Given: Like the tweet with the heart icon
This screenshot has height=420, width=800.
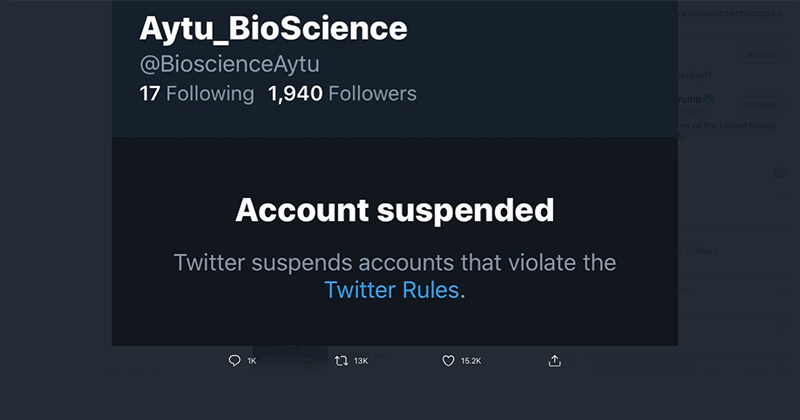Looking at the screenshot, I should pos(448,360).
